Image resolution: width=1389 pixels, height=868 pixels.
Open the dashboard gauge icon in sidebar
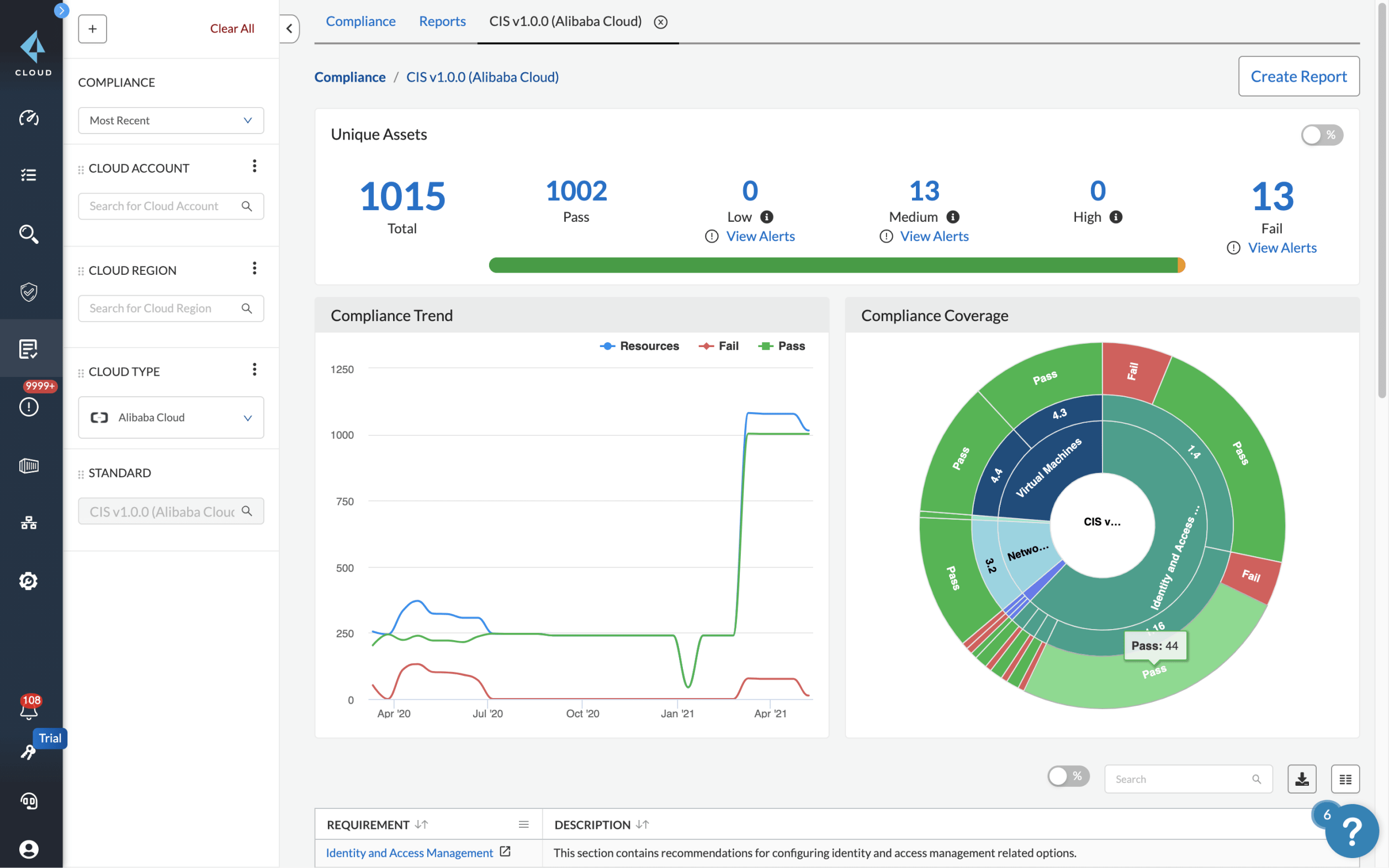point(29,119)
